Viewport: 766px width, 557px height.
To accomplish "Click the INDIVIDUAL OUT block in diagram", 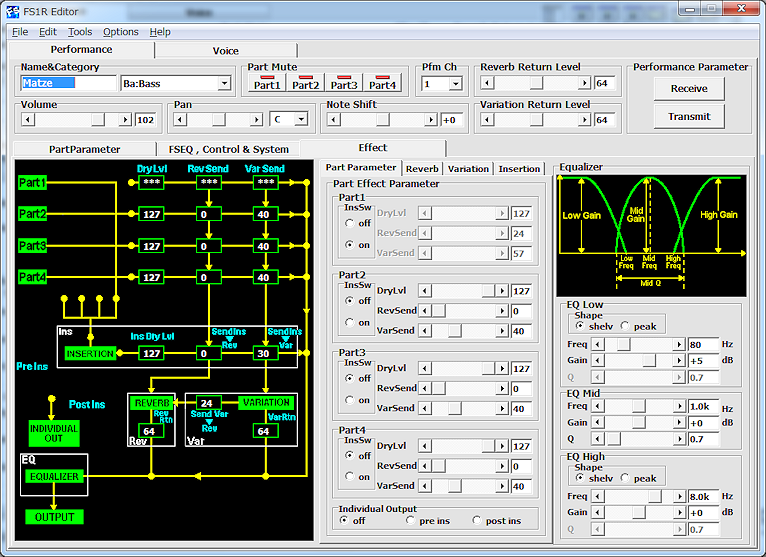I will click(54, 433).
